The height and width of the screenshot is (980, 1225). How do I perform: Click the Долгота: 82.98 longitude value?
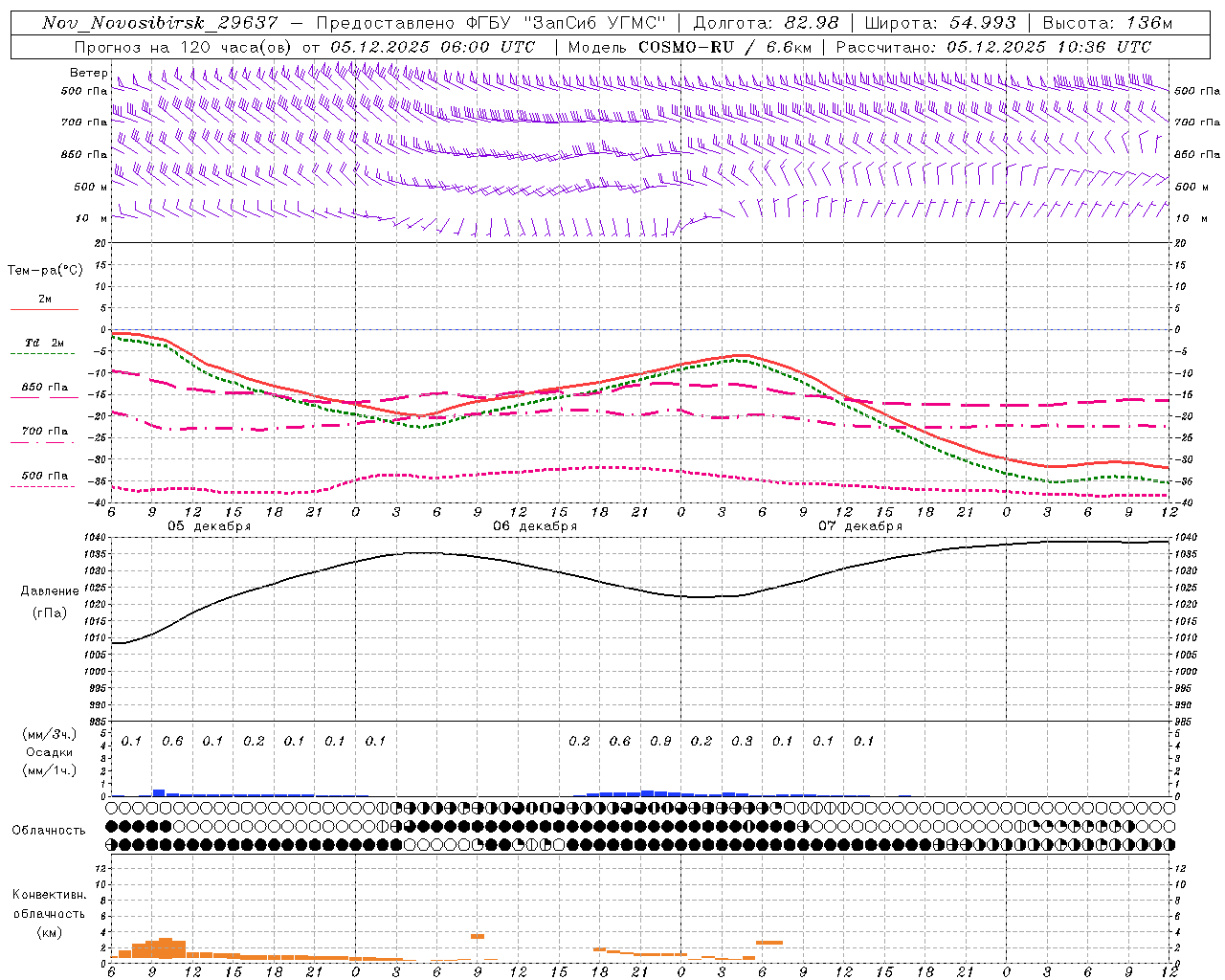tap(766, 23)
